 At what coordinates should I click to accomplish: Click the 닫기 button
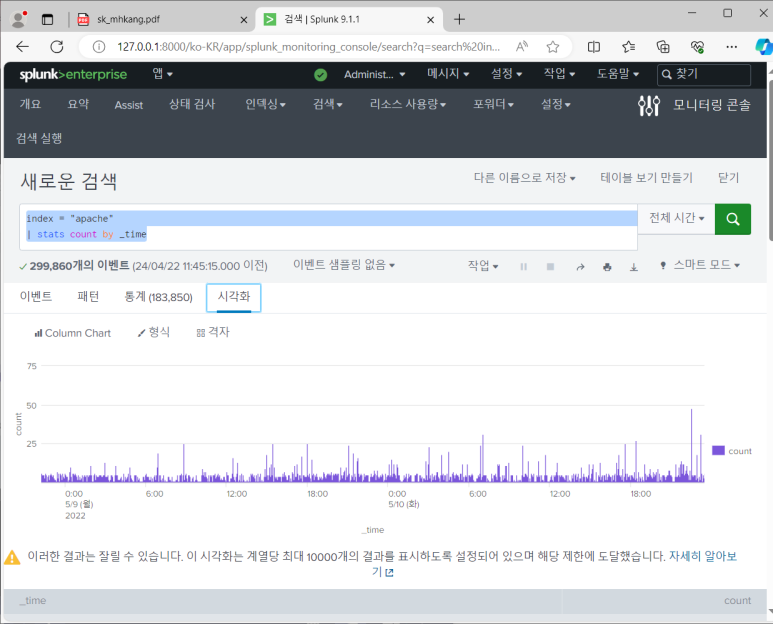coord(728,178)
